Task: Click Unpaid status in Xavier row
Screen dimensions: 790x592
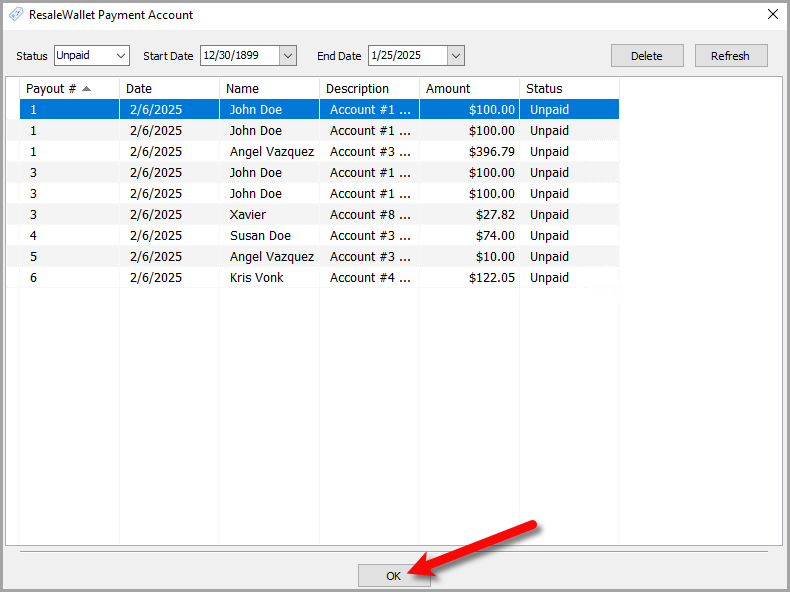Action: pos(569,215)
